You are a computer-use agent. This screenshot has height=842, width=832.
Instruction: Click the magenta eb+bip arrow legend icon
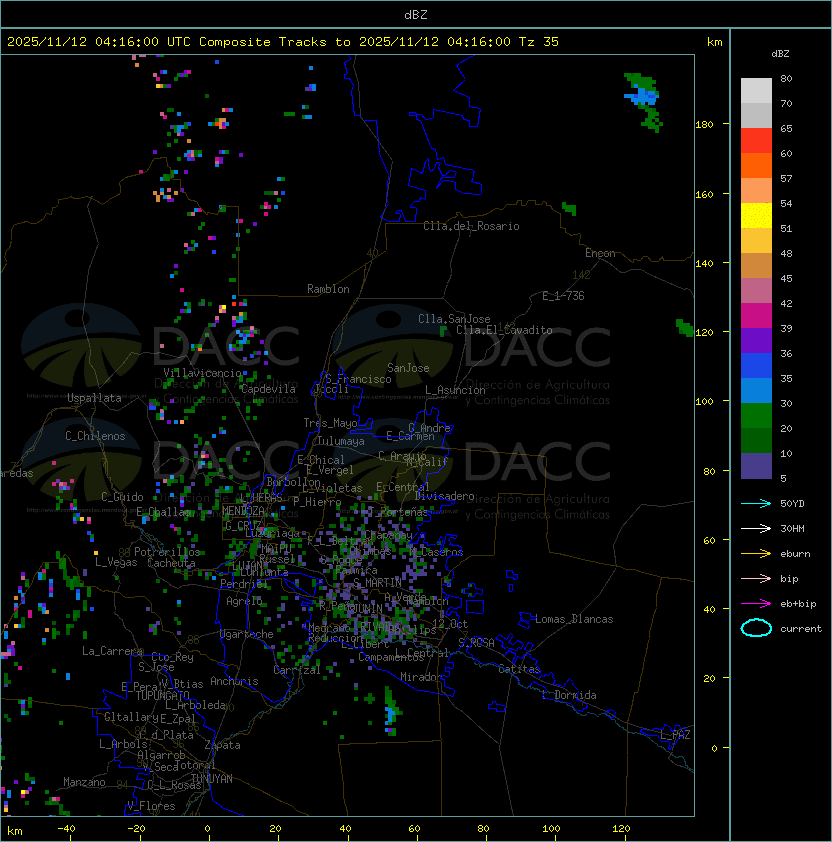coord(756,604)
